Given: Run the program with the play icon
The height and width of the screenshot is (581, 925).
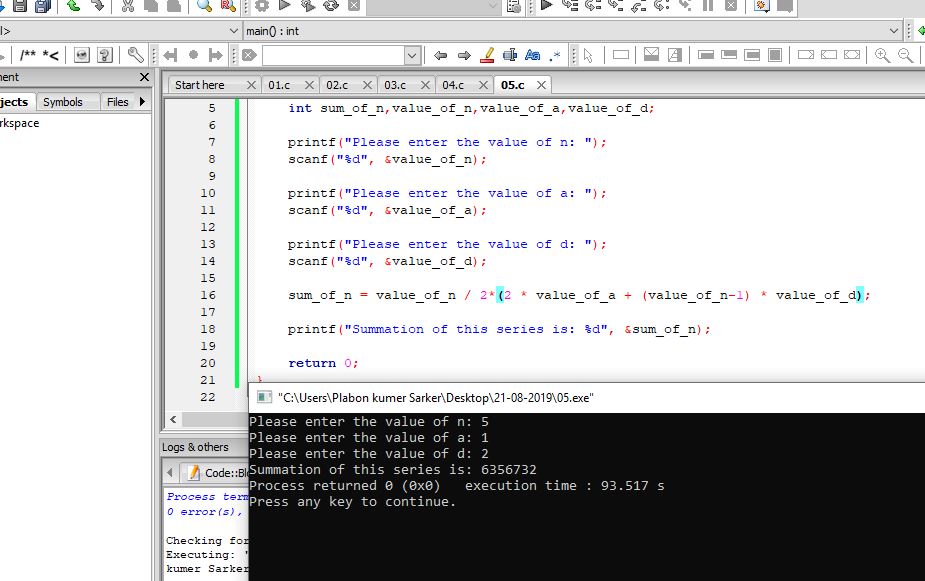Looking at the screenshot, I should click(x=284, y=6).
